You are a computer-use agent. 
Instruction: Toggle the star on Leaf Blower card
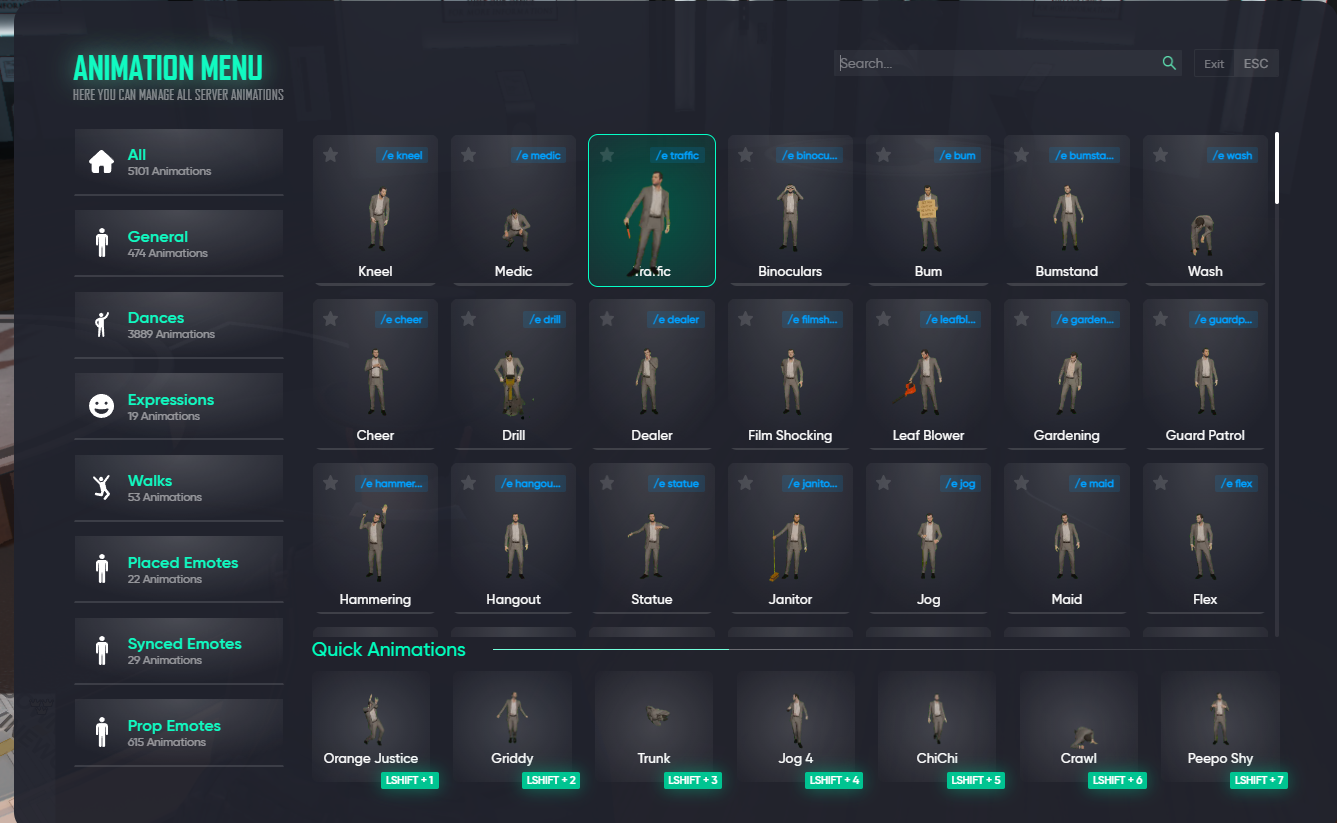click(x=884, y=319)
